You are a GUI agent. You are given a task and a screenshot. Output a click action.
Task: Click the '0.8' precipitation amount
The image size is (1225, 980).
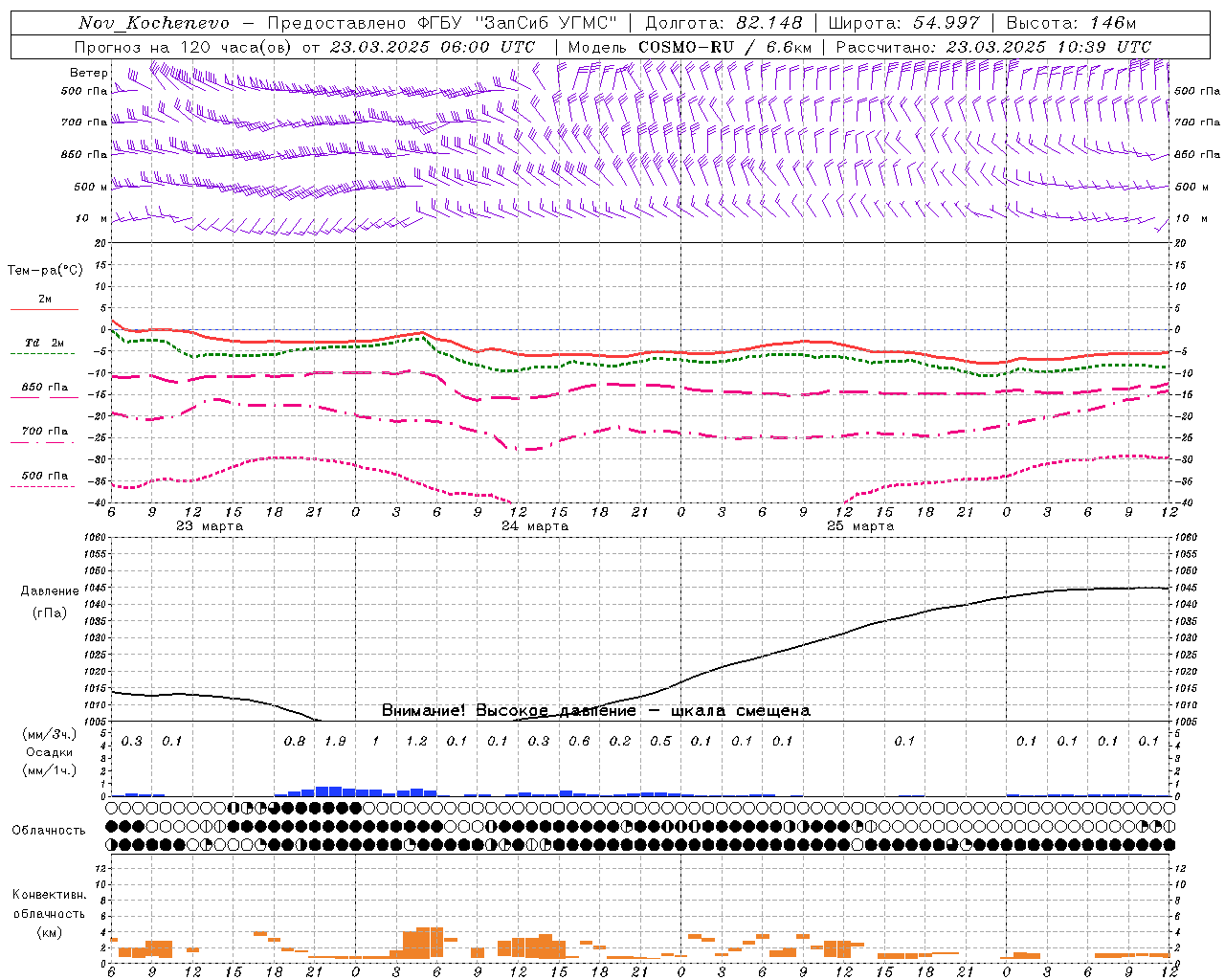tap(295, 742)
